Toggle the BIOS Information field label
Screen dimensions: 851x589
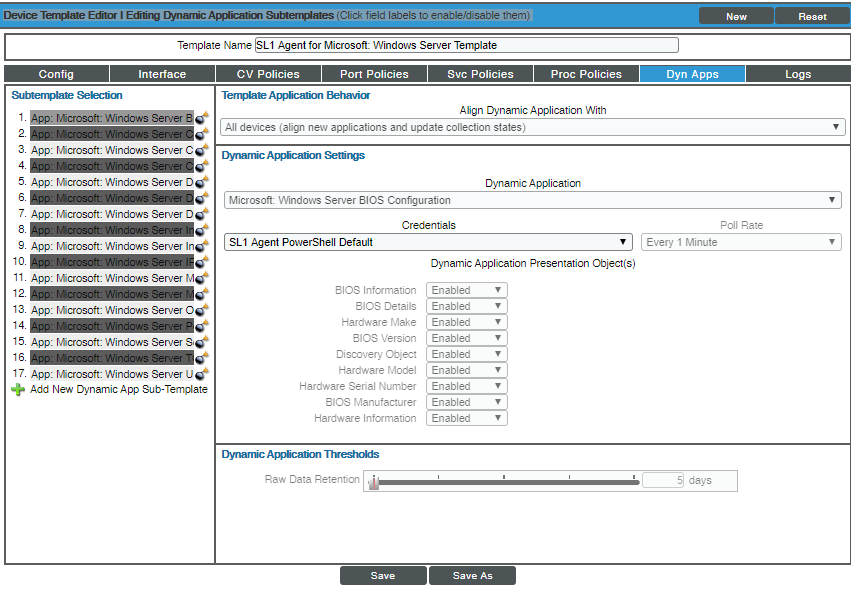point(375,290)
